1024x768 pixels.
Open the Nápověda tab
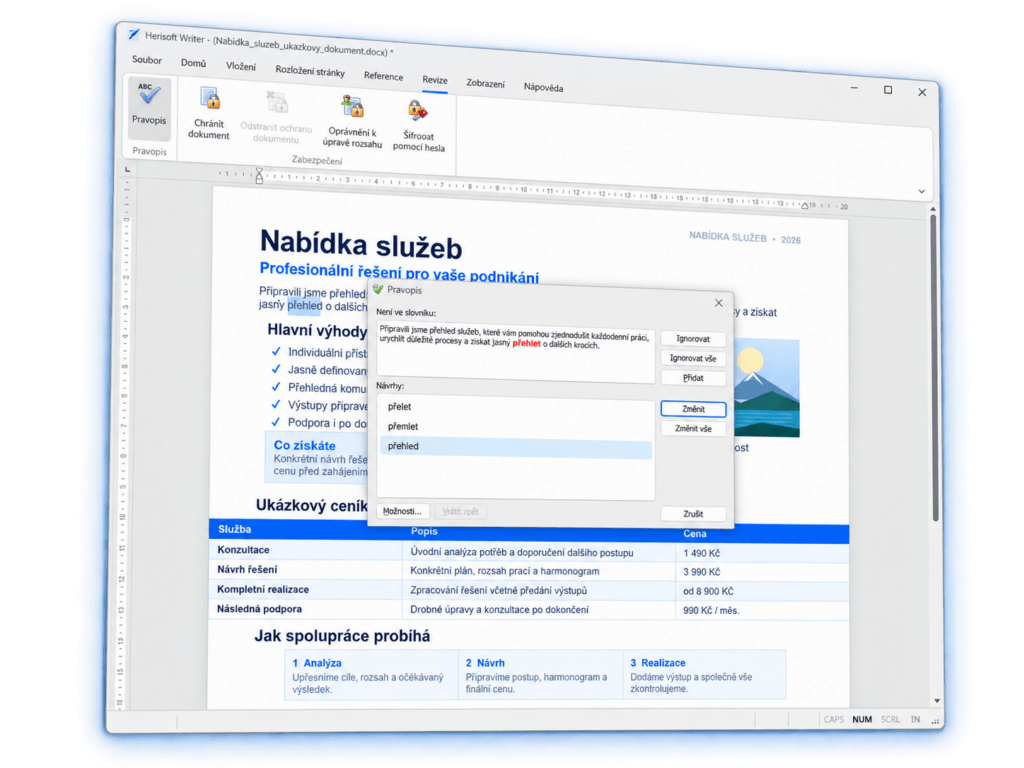pyautogui.click(x=543, y=88)
